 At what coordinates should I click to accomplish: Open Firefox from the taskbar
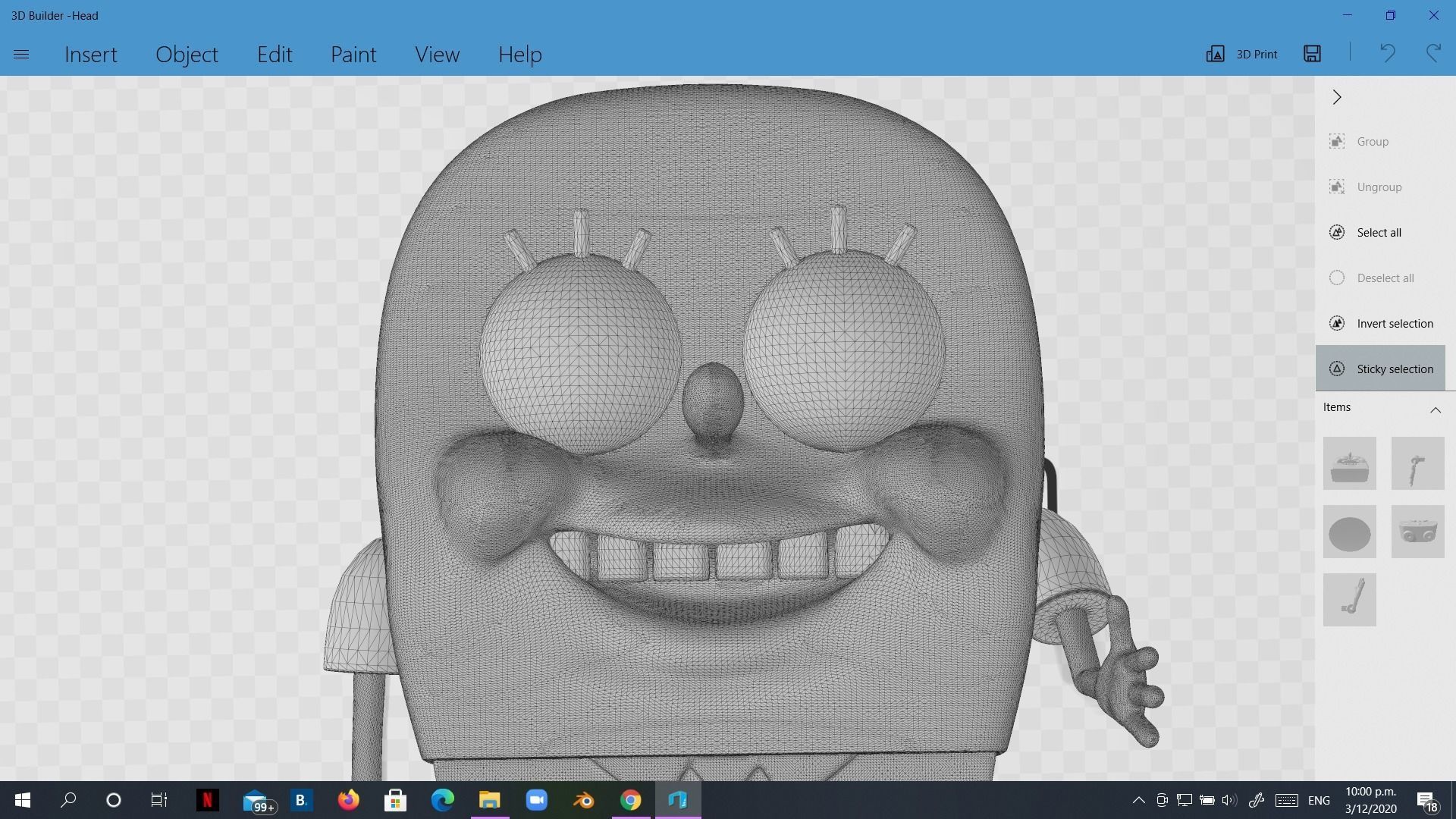[x=348, y=800]
